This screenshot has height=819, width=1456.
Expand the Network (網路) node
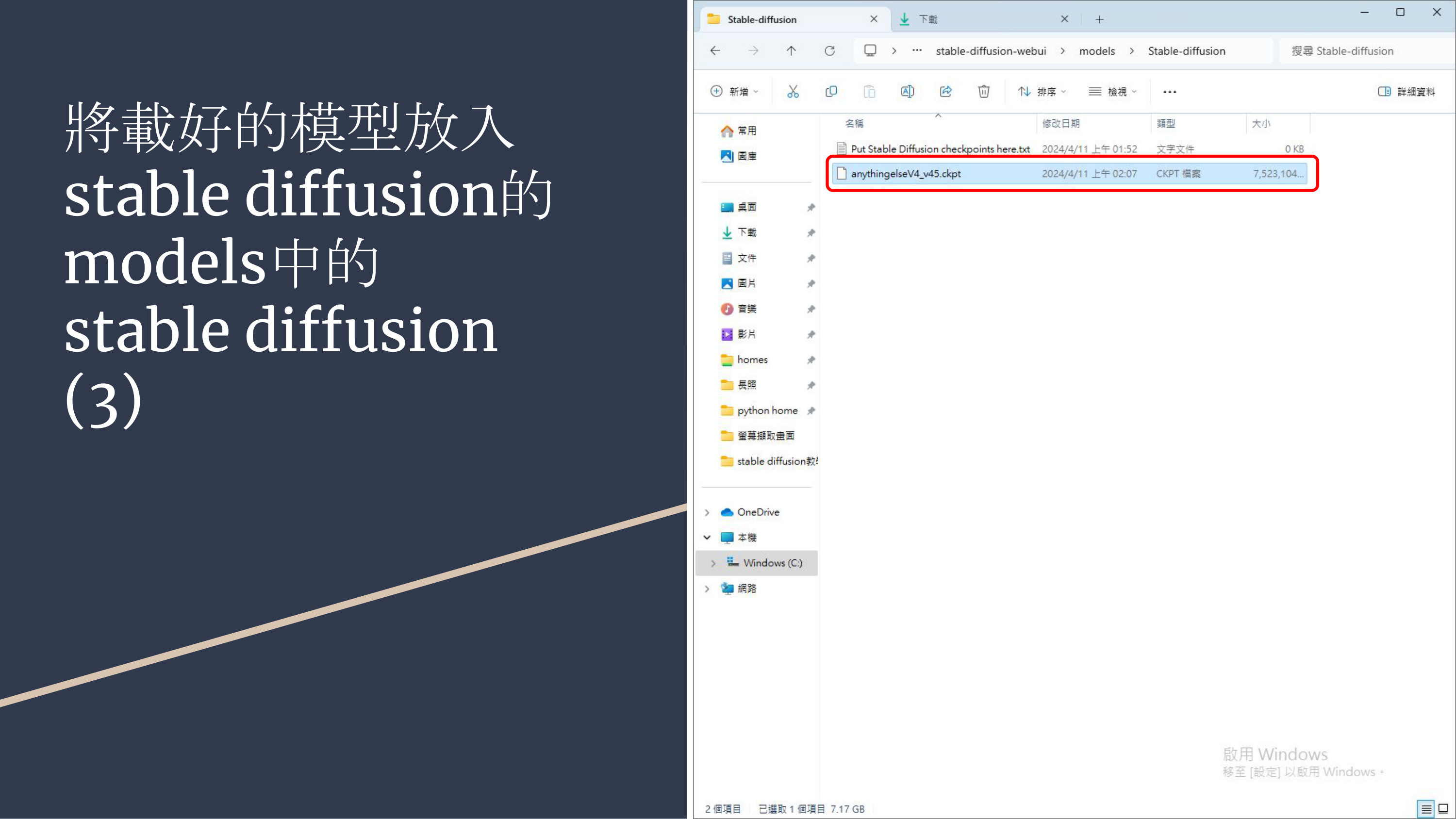click(x=707, y=589)
